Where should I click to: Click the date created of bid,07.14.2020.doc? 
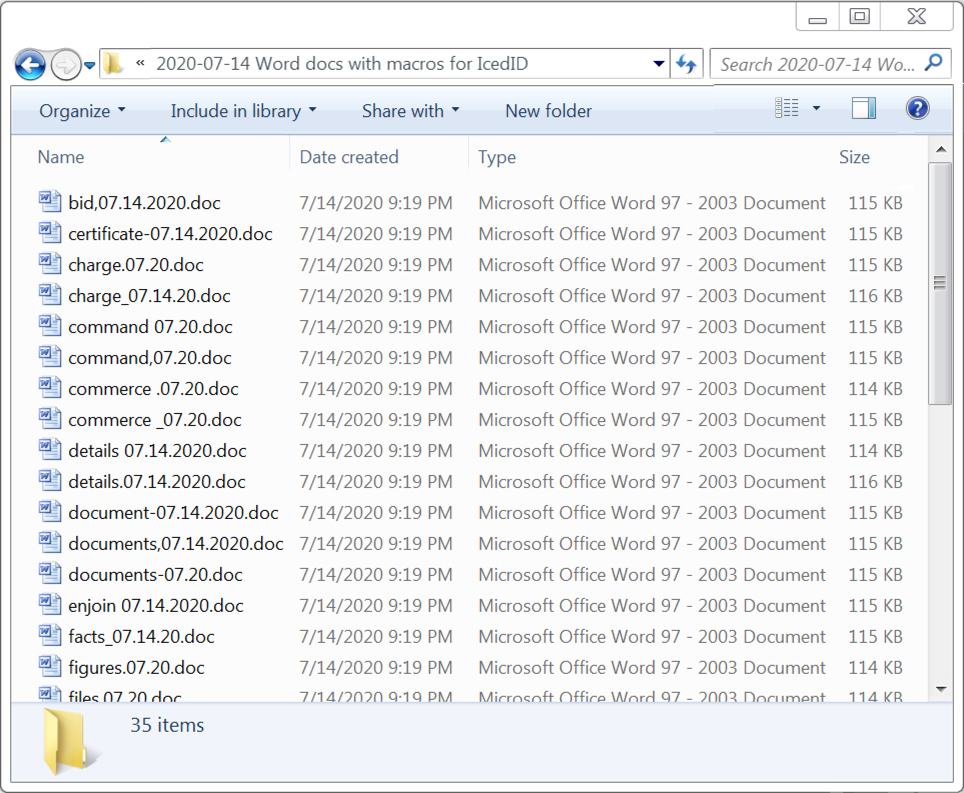(x=376, y=203)
